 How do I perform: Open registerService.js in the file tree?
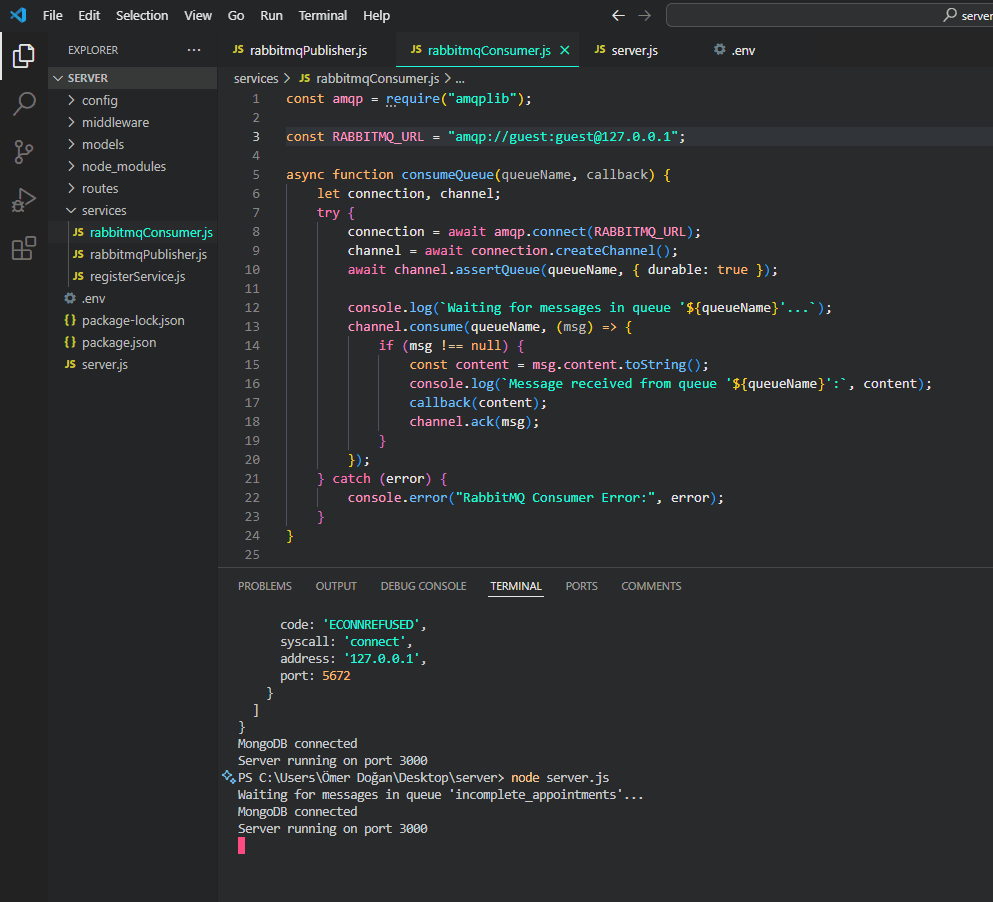click(137, 276)
